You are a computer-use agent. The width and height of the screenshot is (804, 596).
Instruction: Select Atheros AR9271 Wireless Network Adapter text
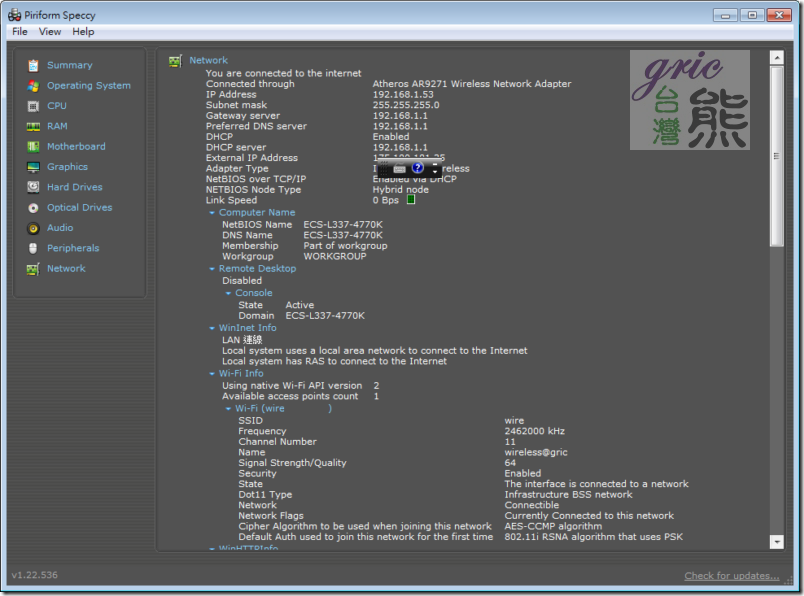[x=472, y=84]
